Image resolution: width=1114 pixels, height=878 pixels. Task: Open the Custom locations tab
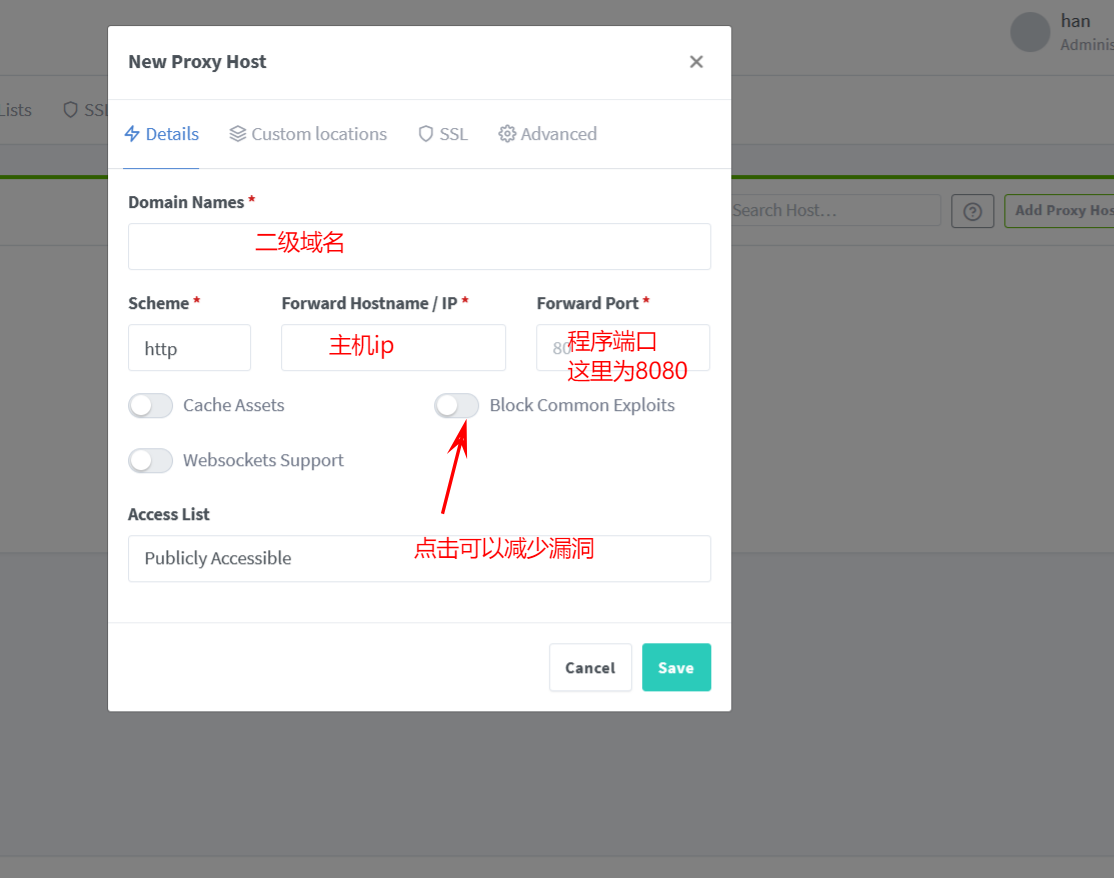coord(308,134)
